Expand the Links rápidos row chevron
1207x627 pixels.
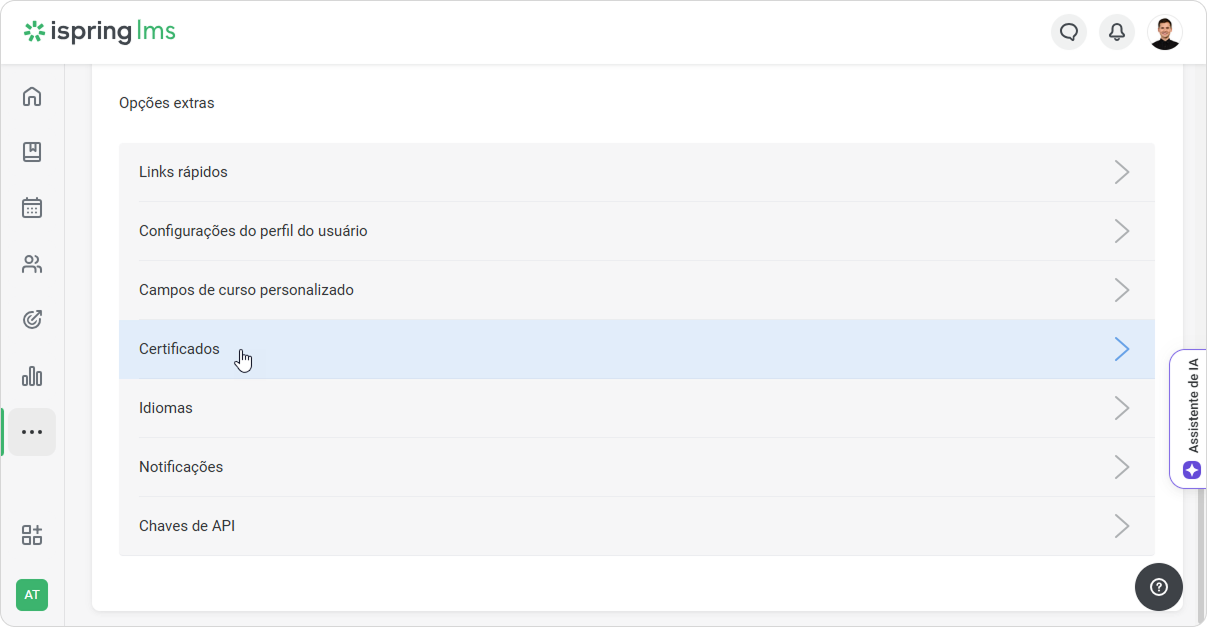click(x=1122, y=172)
